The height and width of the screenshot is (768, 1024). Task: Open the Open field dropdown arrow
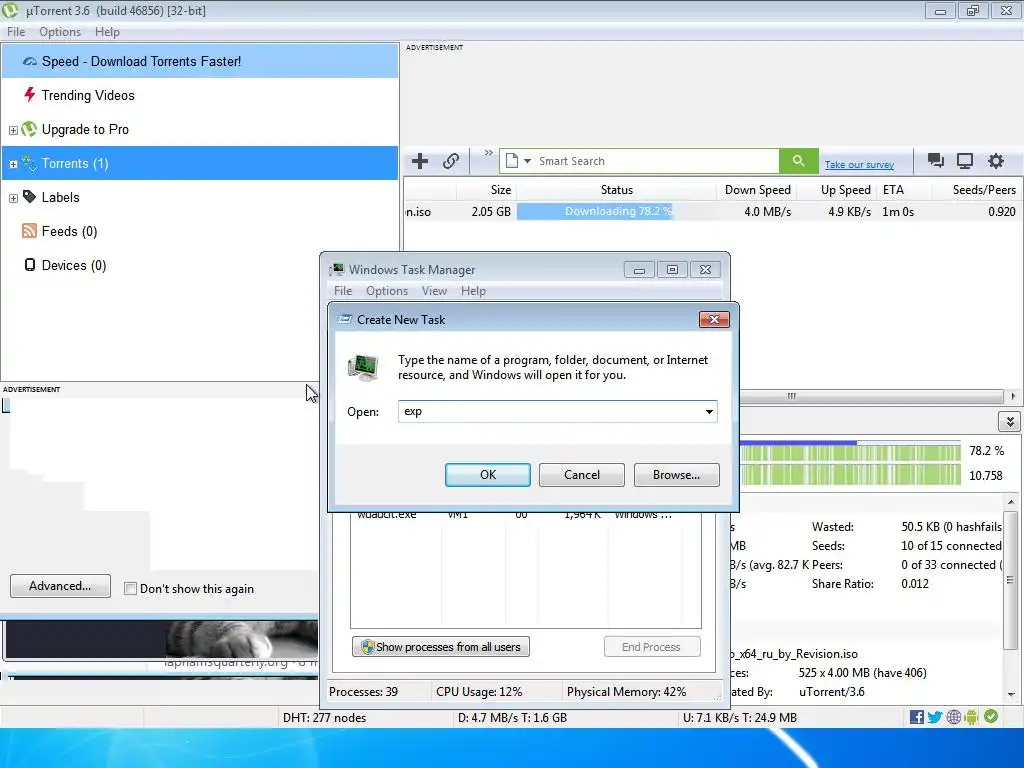click(x=709, y=411)
